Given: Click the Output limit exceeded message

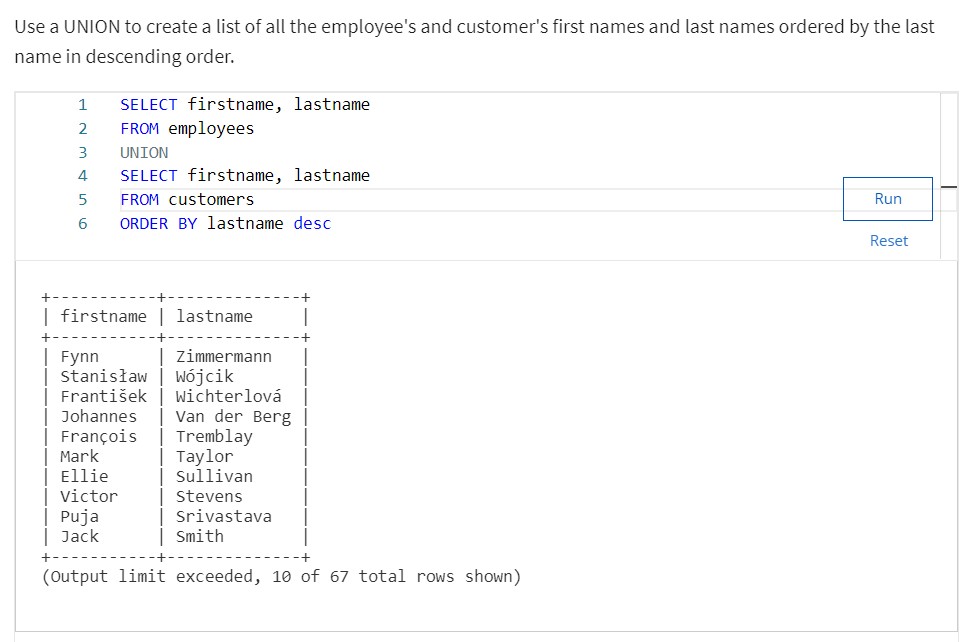Looking at the screenshot, I should [x=283, y=576].
